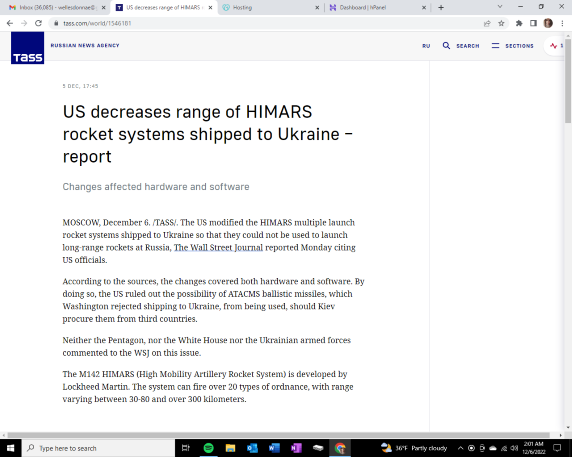Open Outlook from the taskbar
The height and width of the screenshot is (457, 572).
point(252,448)
